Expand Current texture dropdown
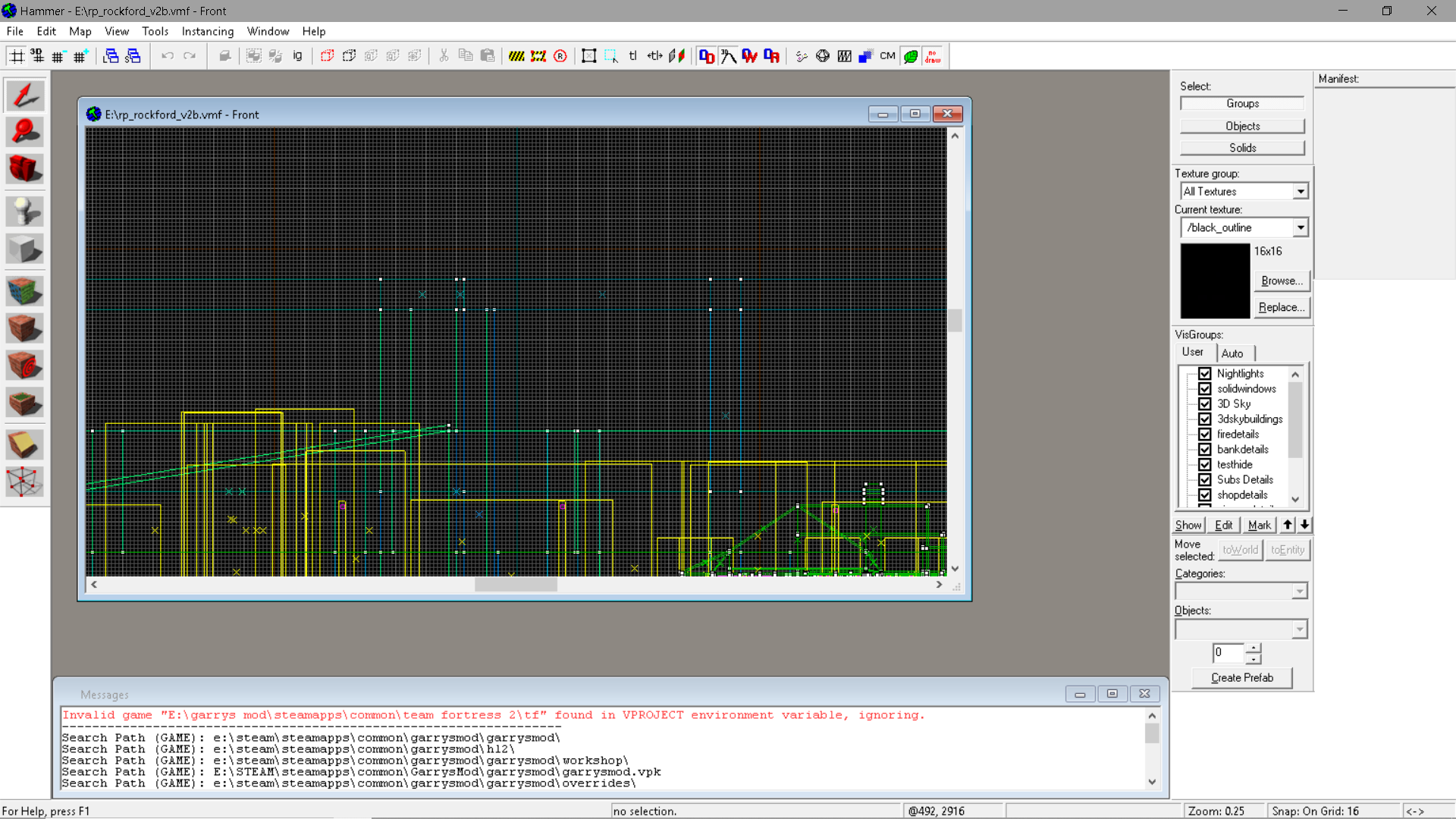This screenshot has width=1456, height=819. click(x=1301, y=227)
